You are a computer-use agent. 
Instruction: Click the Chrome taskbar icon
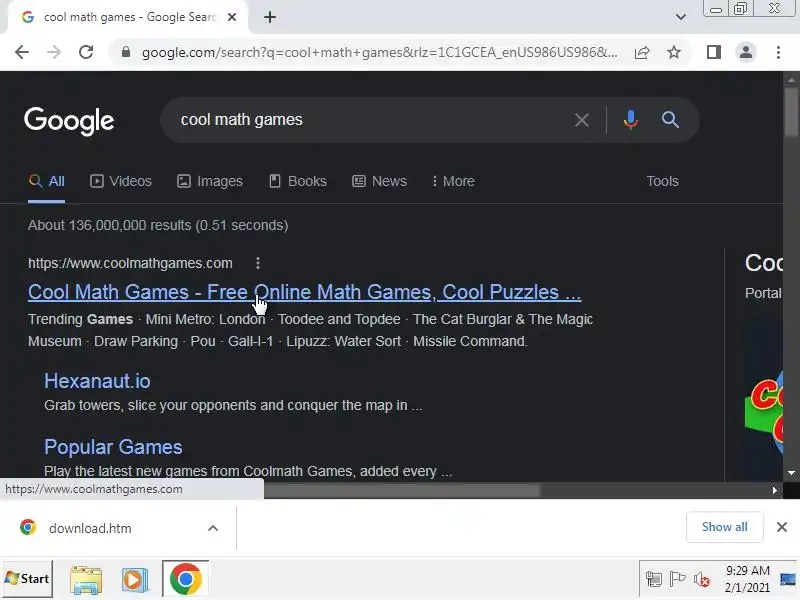point(186,579)
